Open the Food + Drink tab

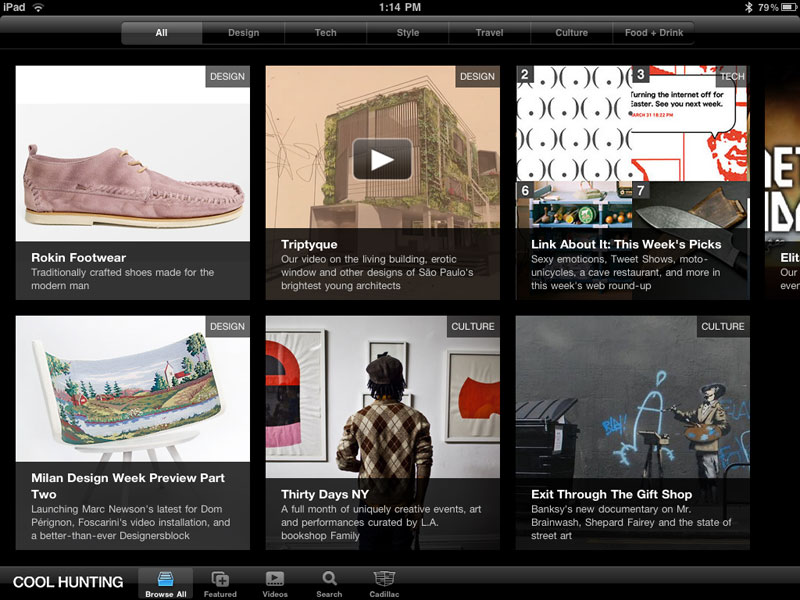(x=654, y=33)
